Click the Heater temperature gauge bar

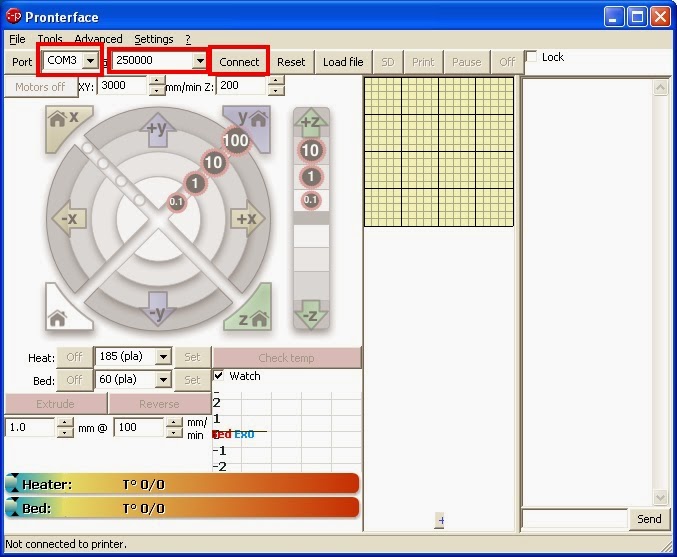pos(182,484)
